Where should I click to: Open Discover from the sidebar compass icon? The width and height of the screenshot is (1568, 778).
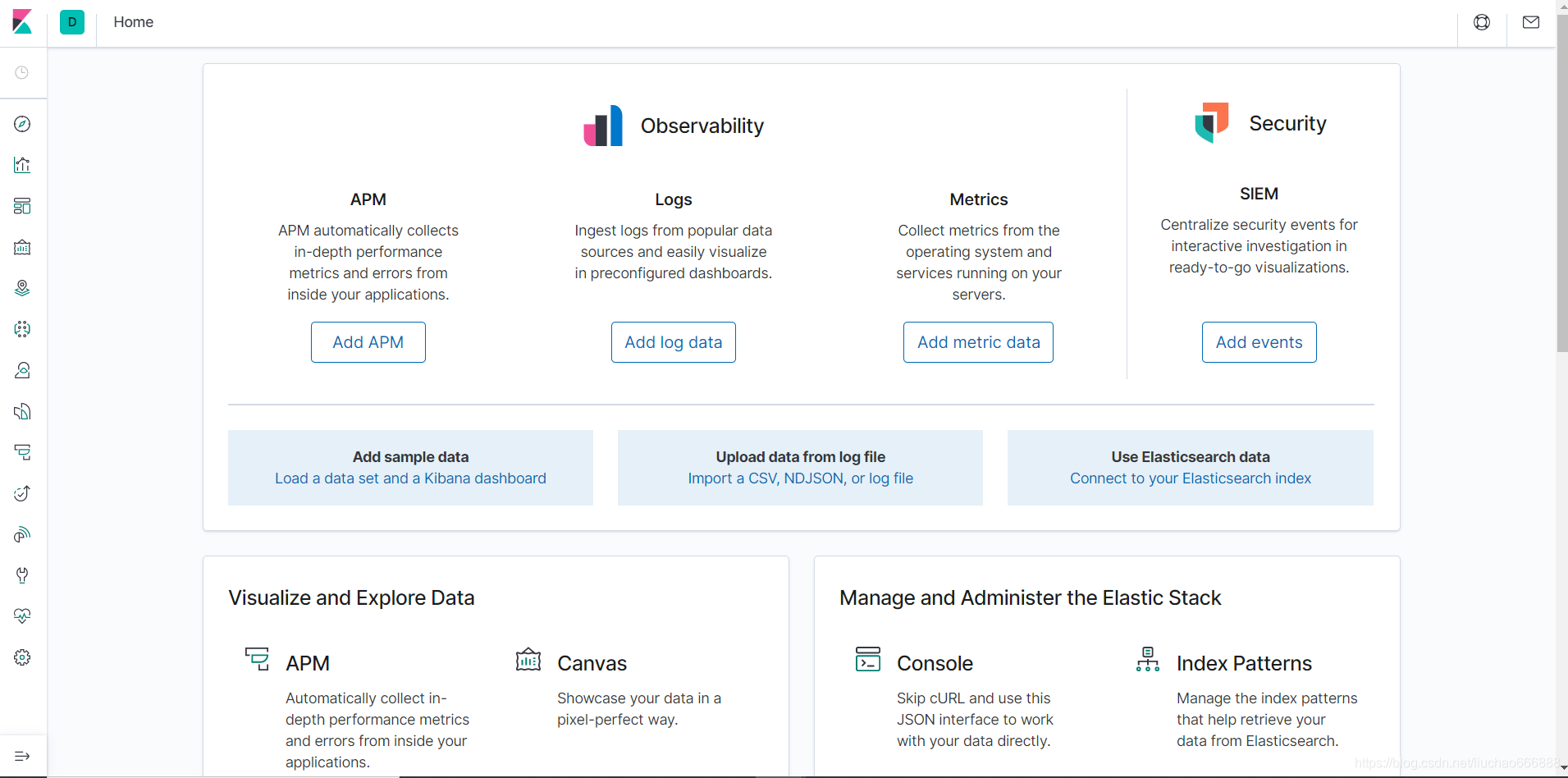point(22,124)
